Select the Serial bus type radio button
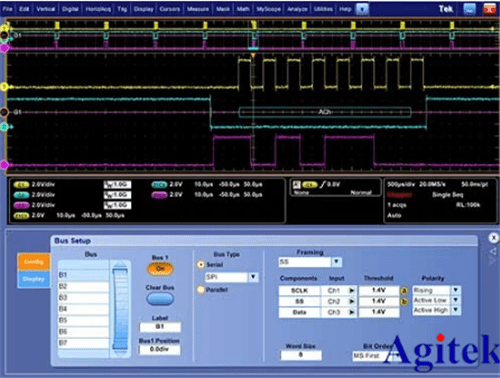The height and width of the screenshot is (378, 500). pyautogui.click(x=201, y=265)
